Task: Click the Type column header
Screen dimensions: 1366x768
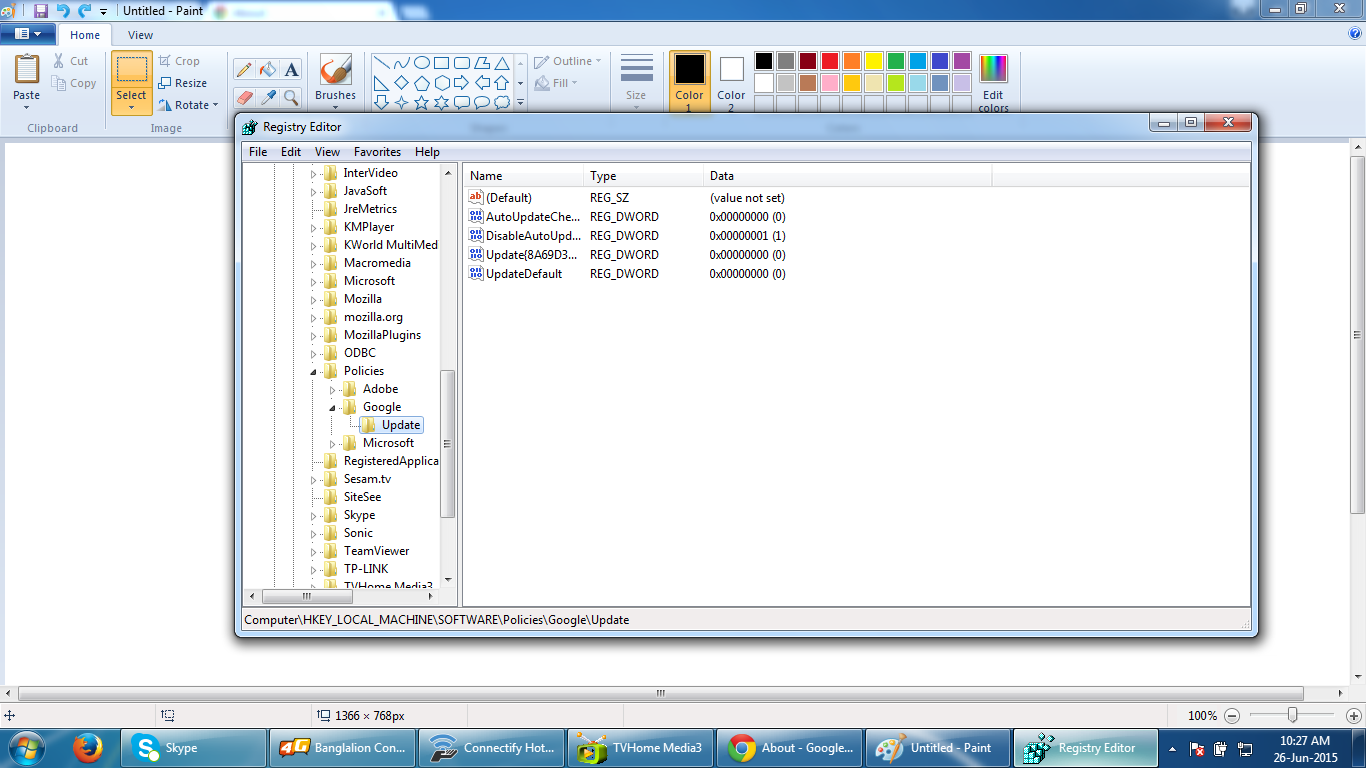Action: point(643,176)
